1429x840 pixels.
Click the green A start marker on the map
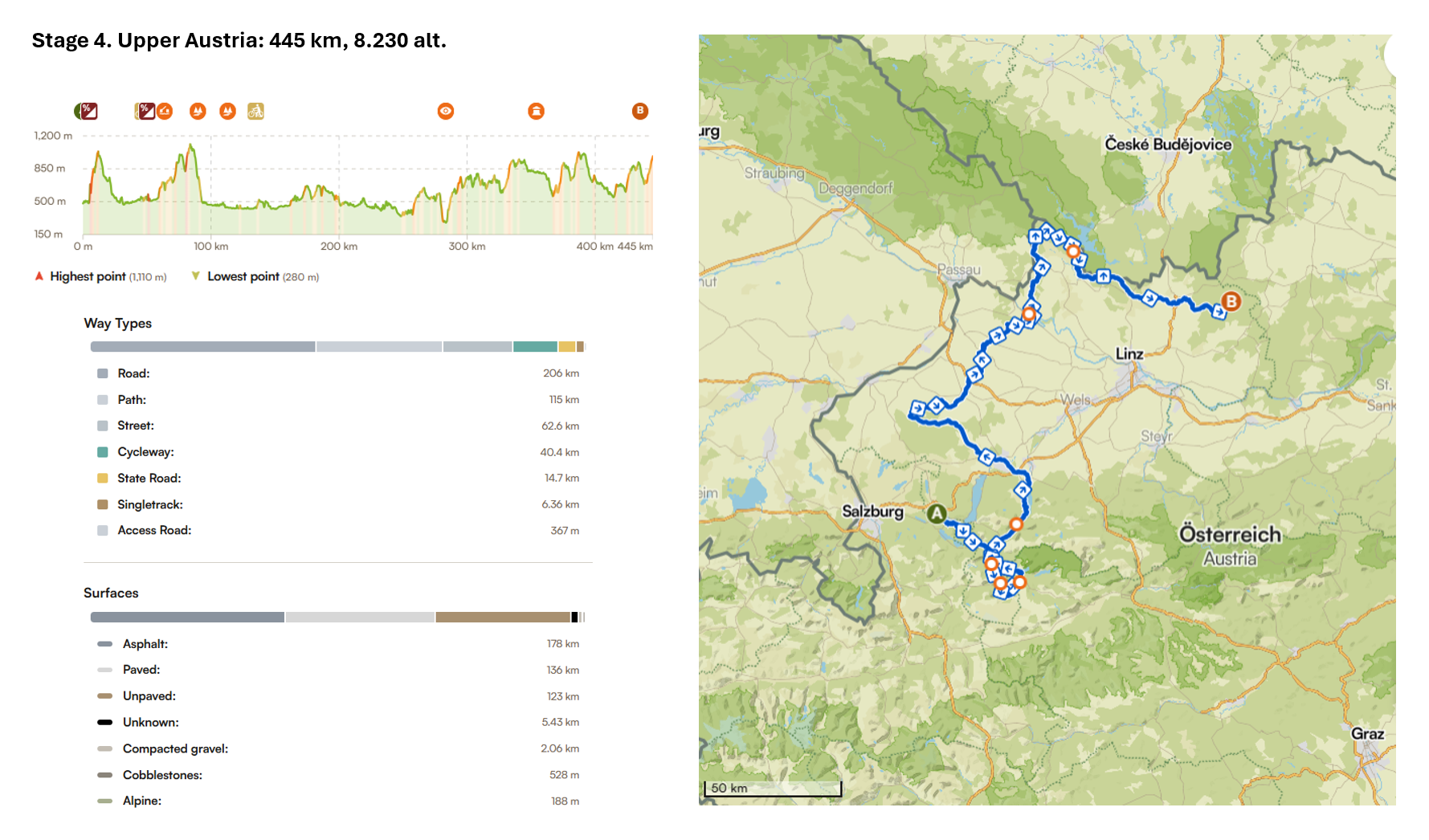(936, 514)
